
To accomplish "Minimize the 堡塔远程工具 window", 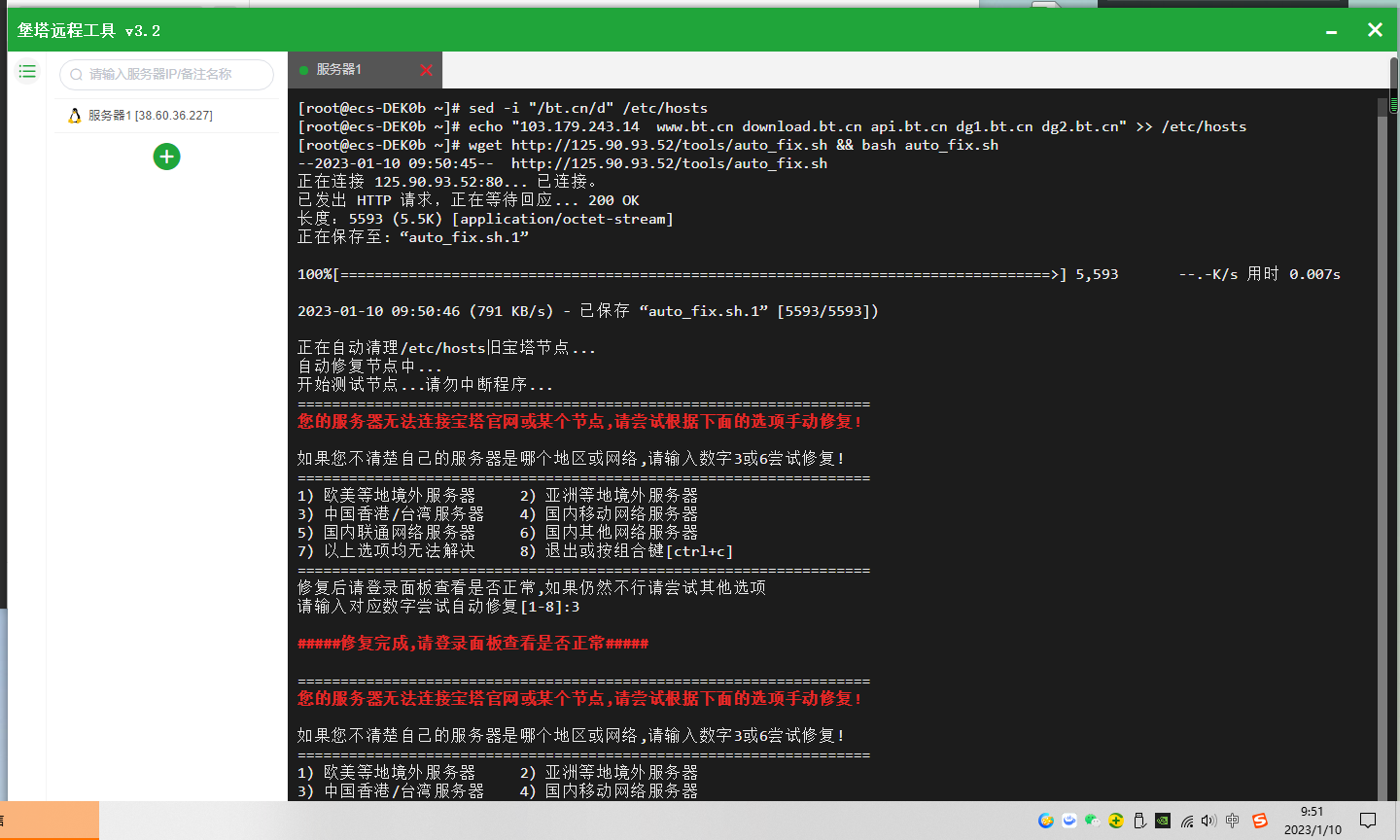I will 1331,31.
